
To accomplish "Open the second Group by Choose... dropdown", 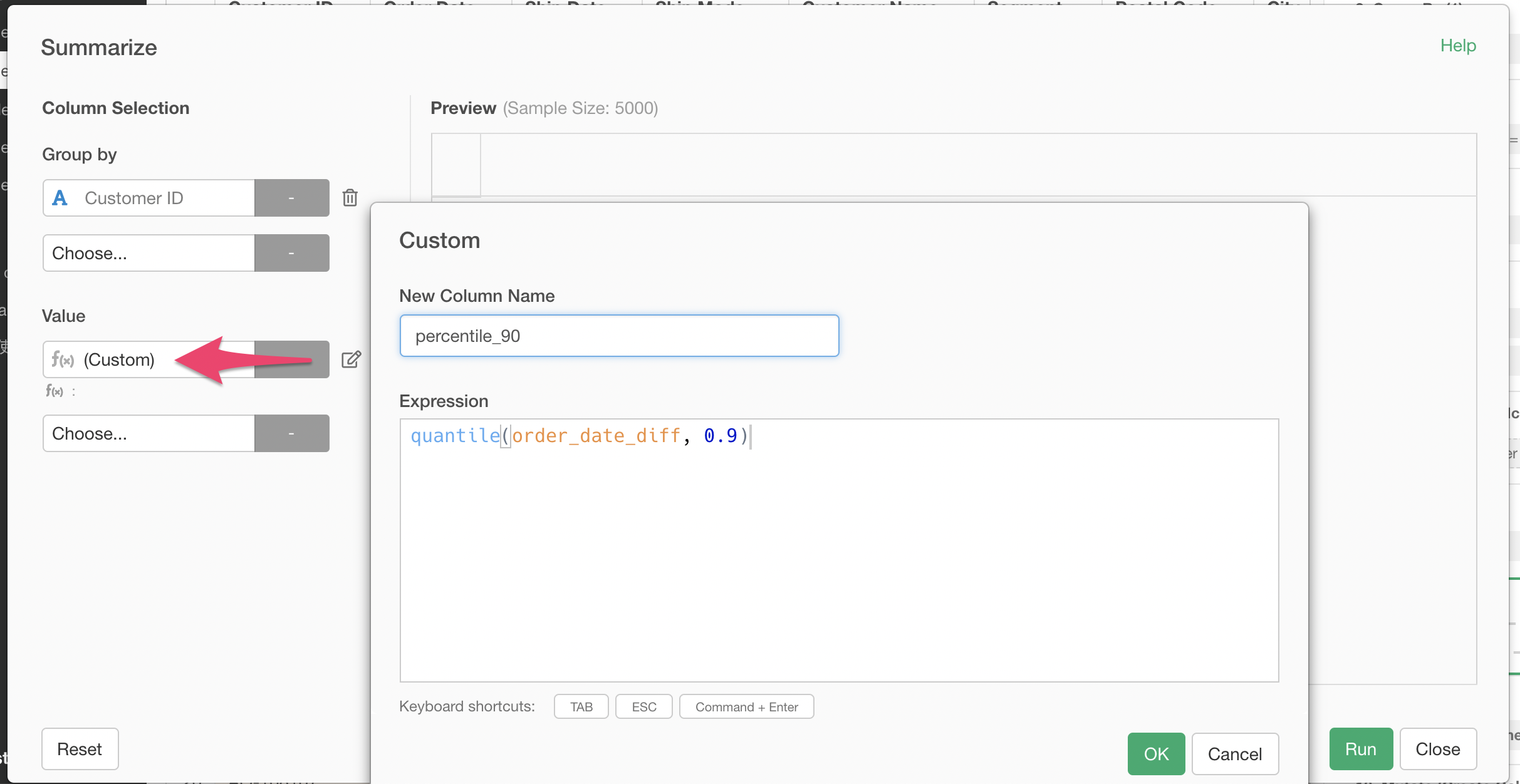I will click(x=149, y=253).
